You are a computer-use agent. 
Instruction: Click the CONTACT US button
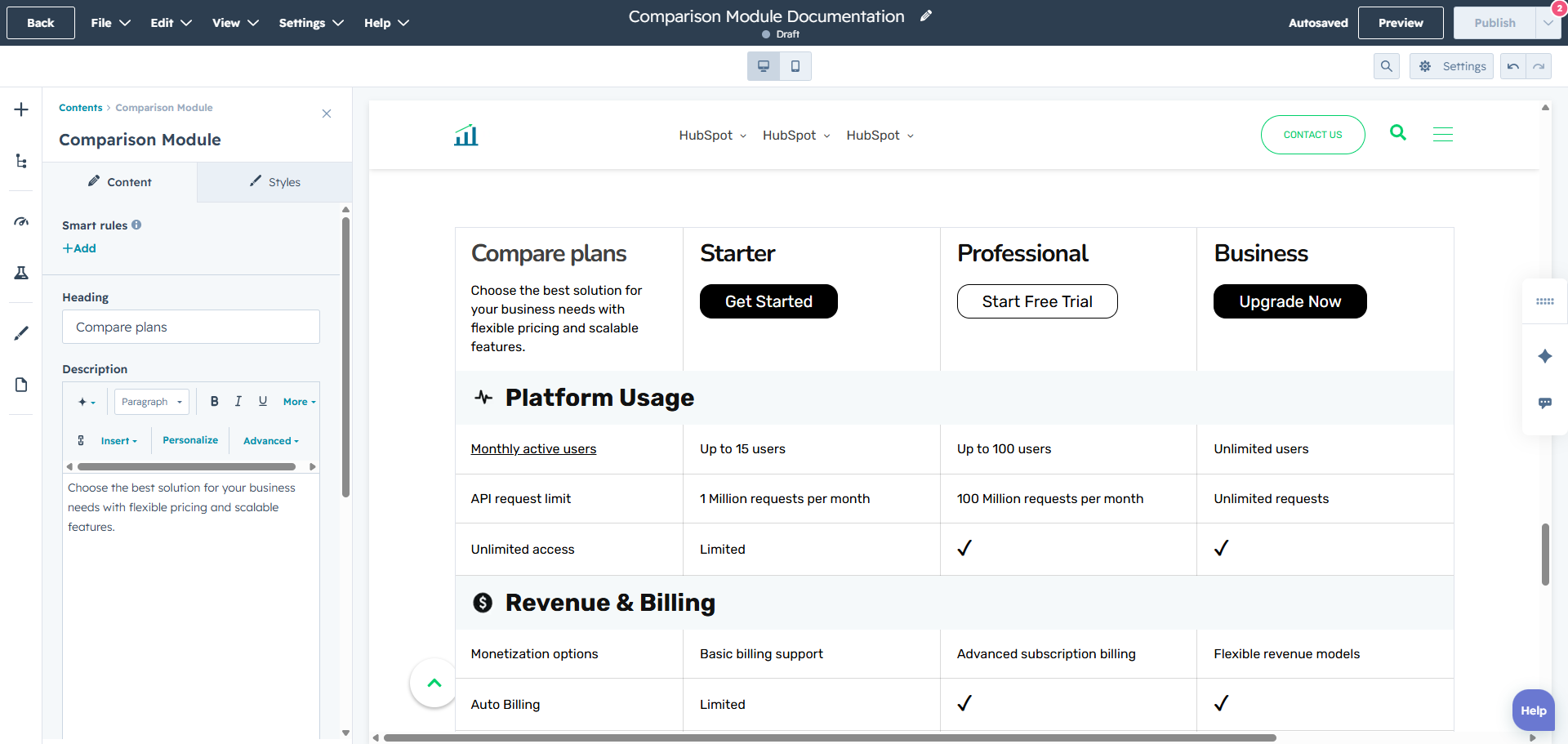pyautogui.click(x=1312, y=135)
